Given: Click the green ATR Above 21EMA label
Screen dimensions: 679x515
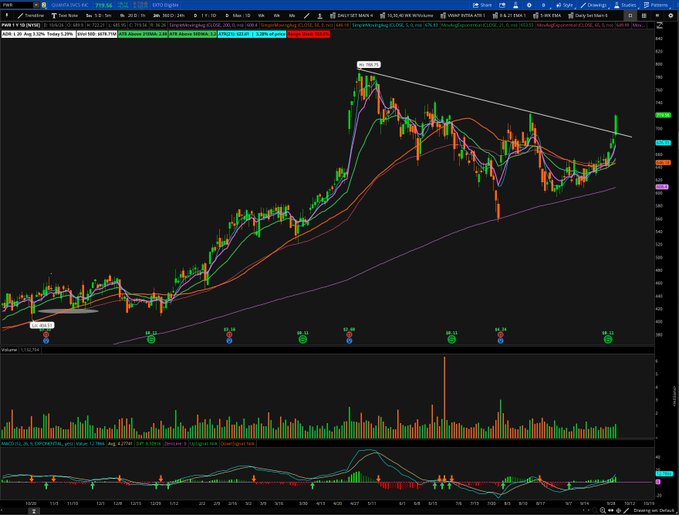Looking at the screenshot, I should click(143, 34).
